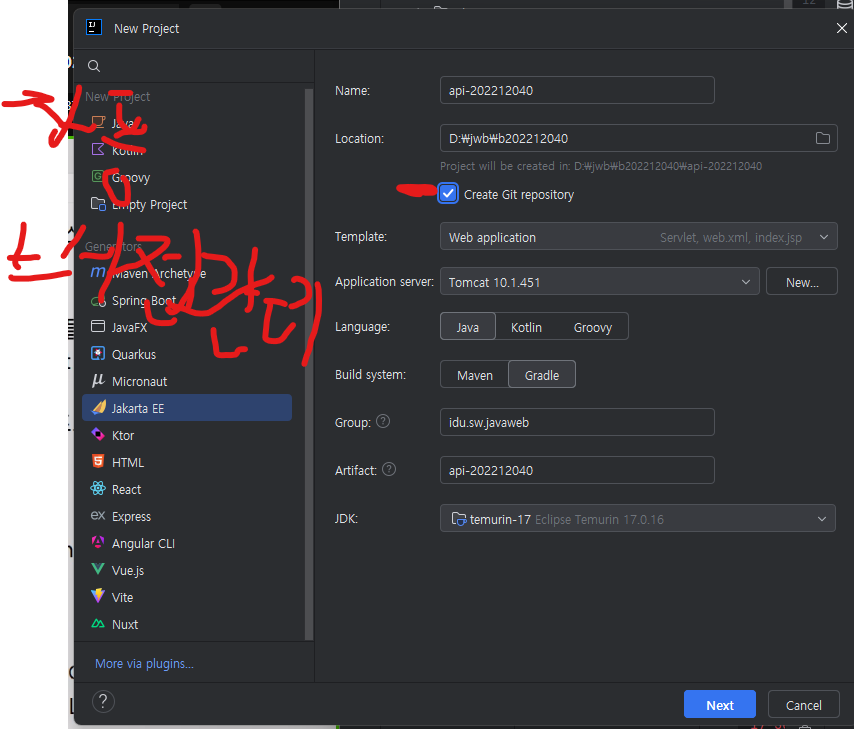Browse for location with folder icon
The height and width of the screenshot is (729, 854).
(822, 138)
